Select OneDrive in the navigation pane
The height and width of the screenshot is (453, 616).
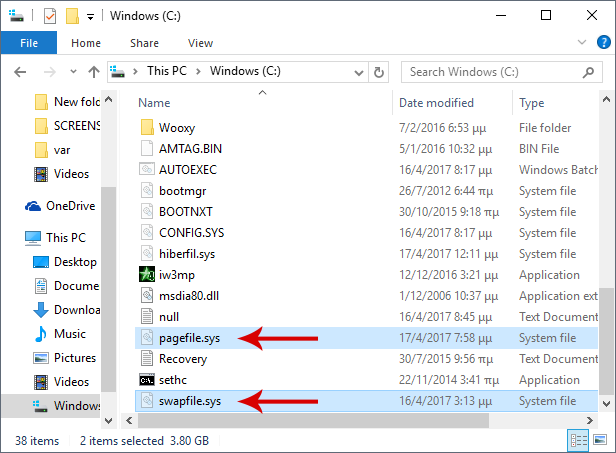click(60, 206)
